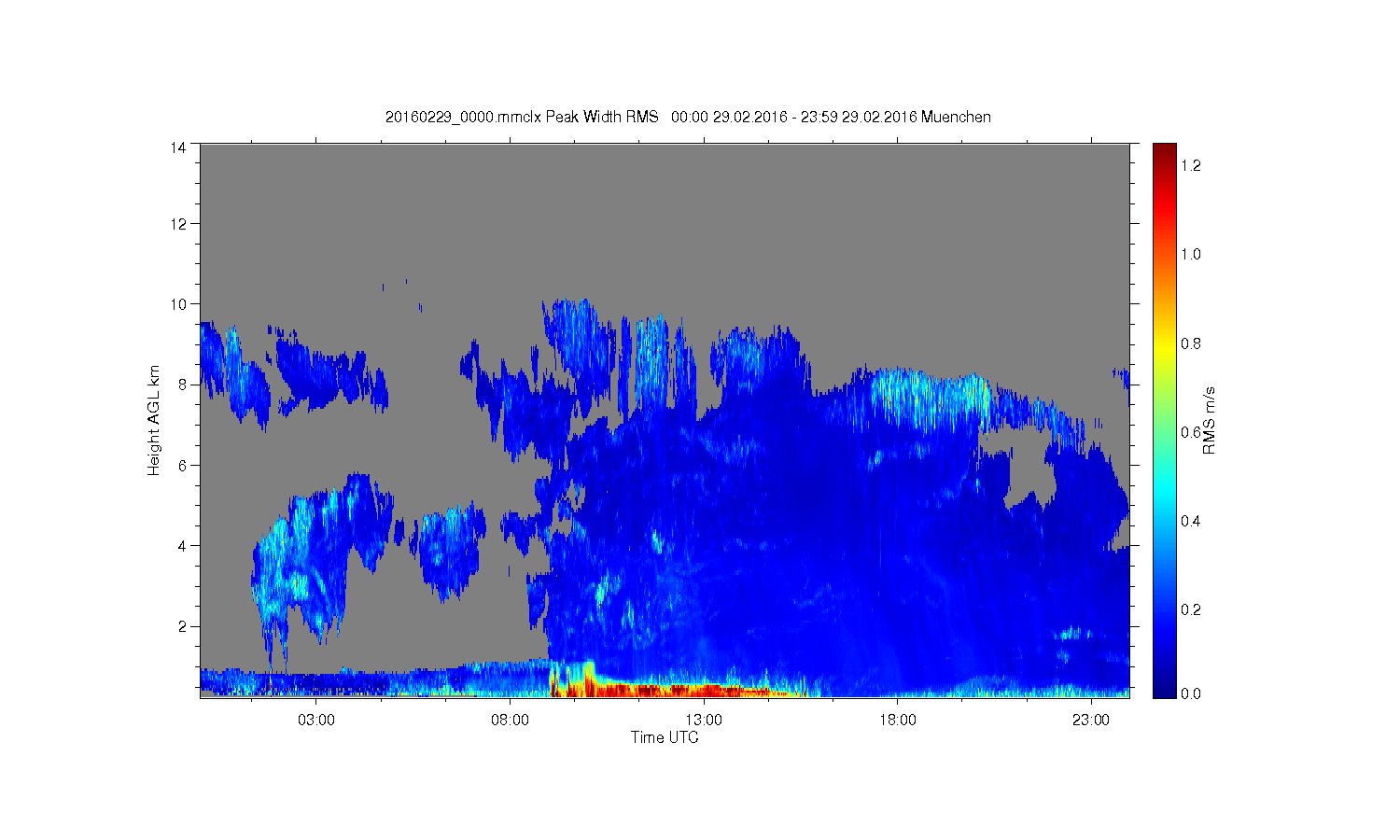Click the dark red top of the colorbar
Screen dimensions: 1400x840
1164,152
